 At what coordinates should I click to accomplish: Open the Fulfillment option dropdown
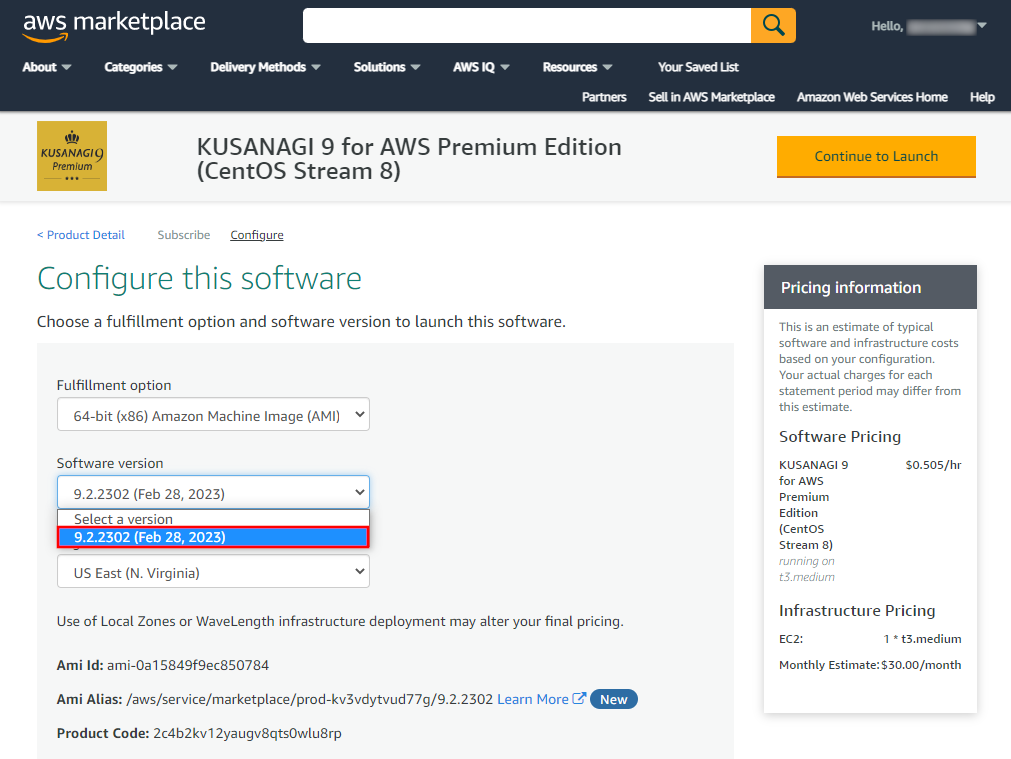point(213,415)
